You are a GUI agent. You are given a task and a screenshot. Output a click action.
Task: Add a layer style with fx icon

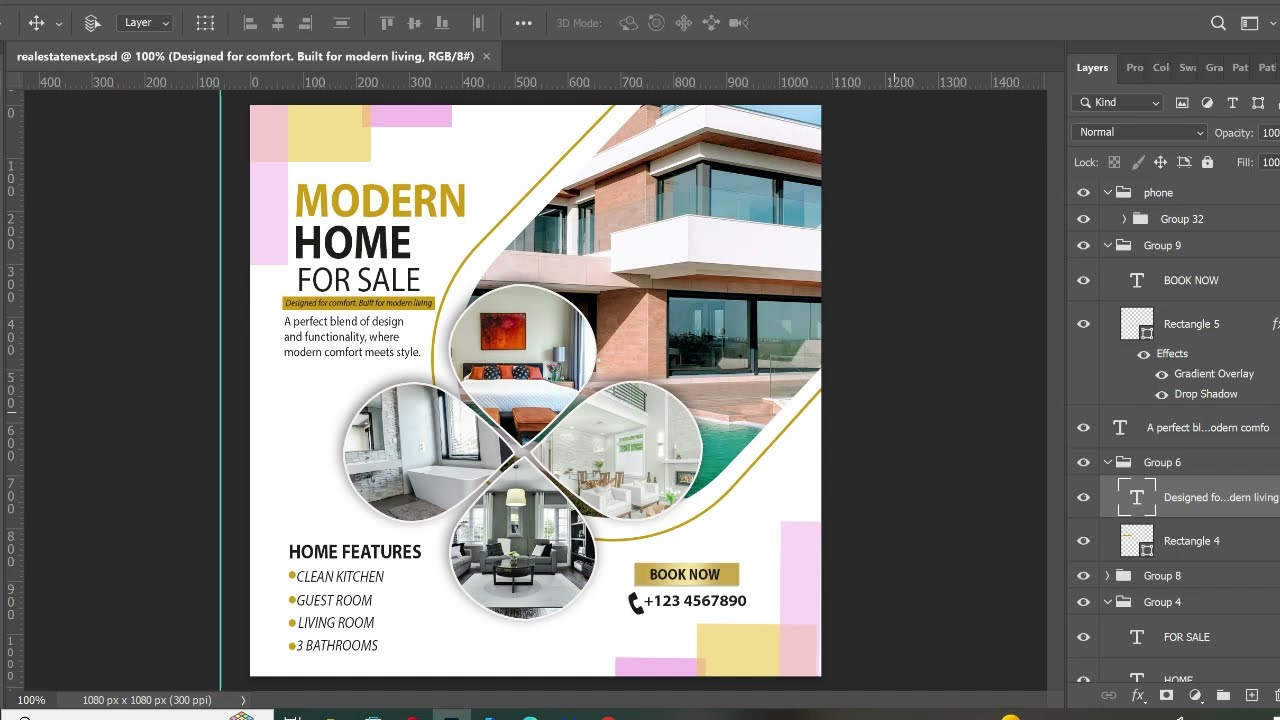pyautogui.click(x=1137, y=695)
